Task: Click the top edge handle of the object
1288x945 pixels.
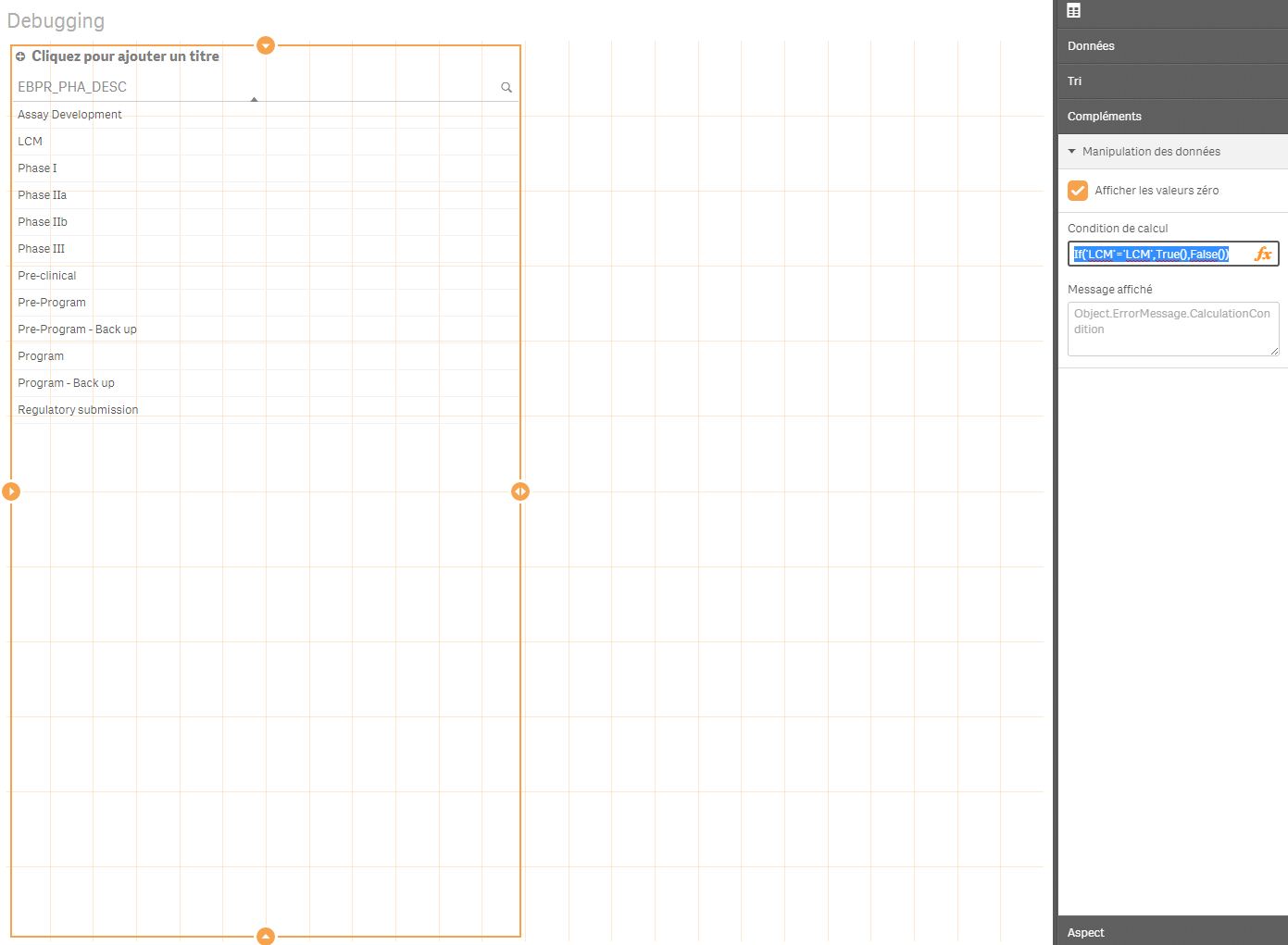Action: click(266, 45)
